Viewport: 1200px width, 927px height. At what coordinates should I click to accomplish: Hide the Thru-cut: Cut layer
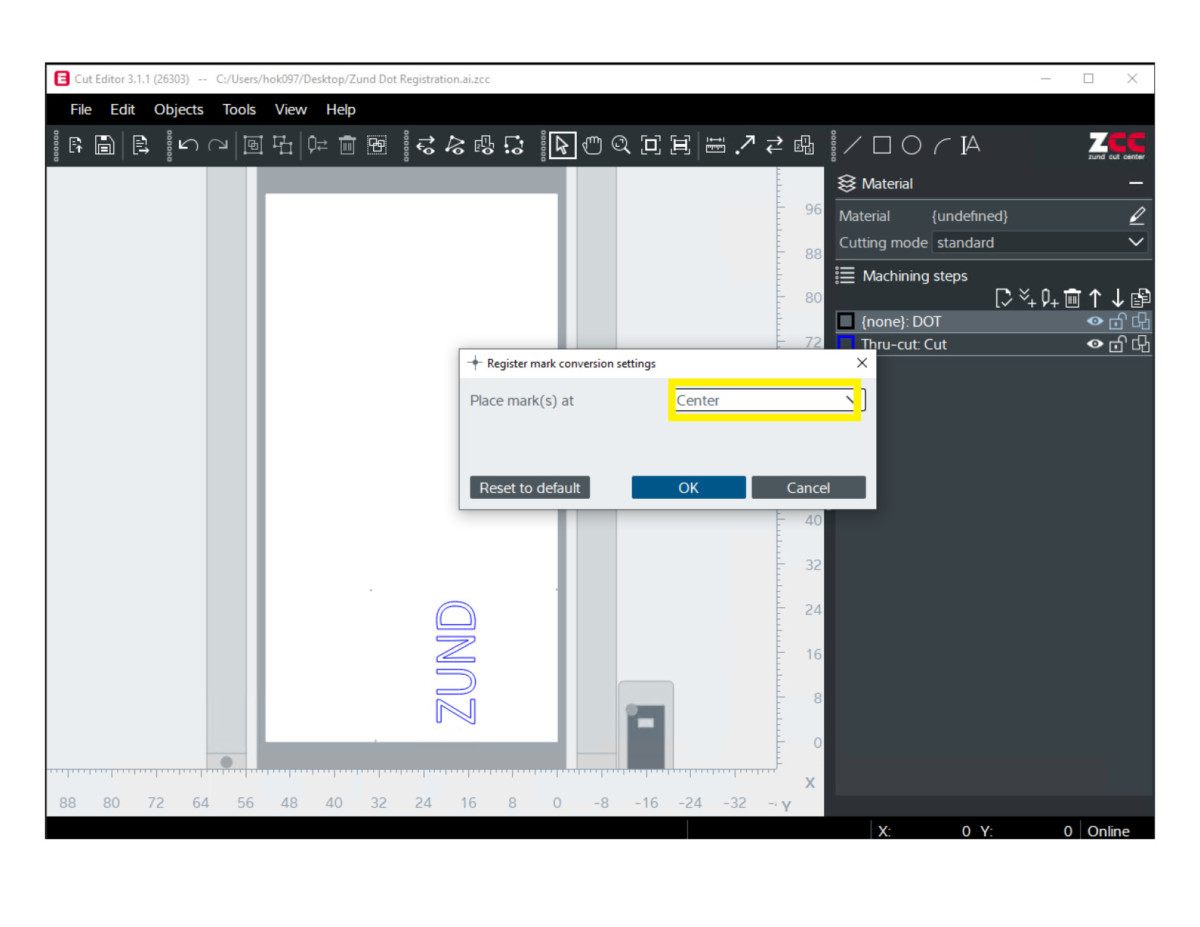coord(1096,344)
